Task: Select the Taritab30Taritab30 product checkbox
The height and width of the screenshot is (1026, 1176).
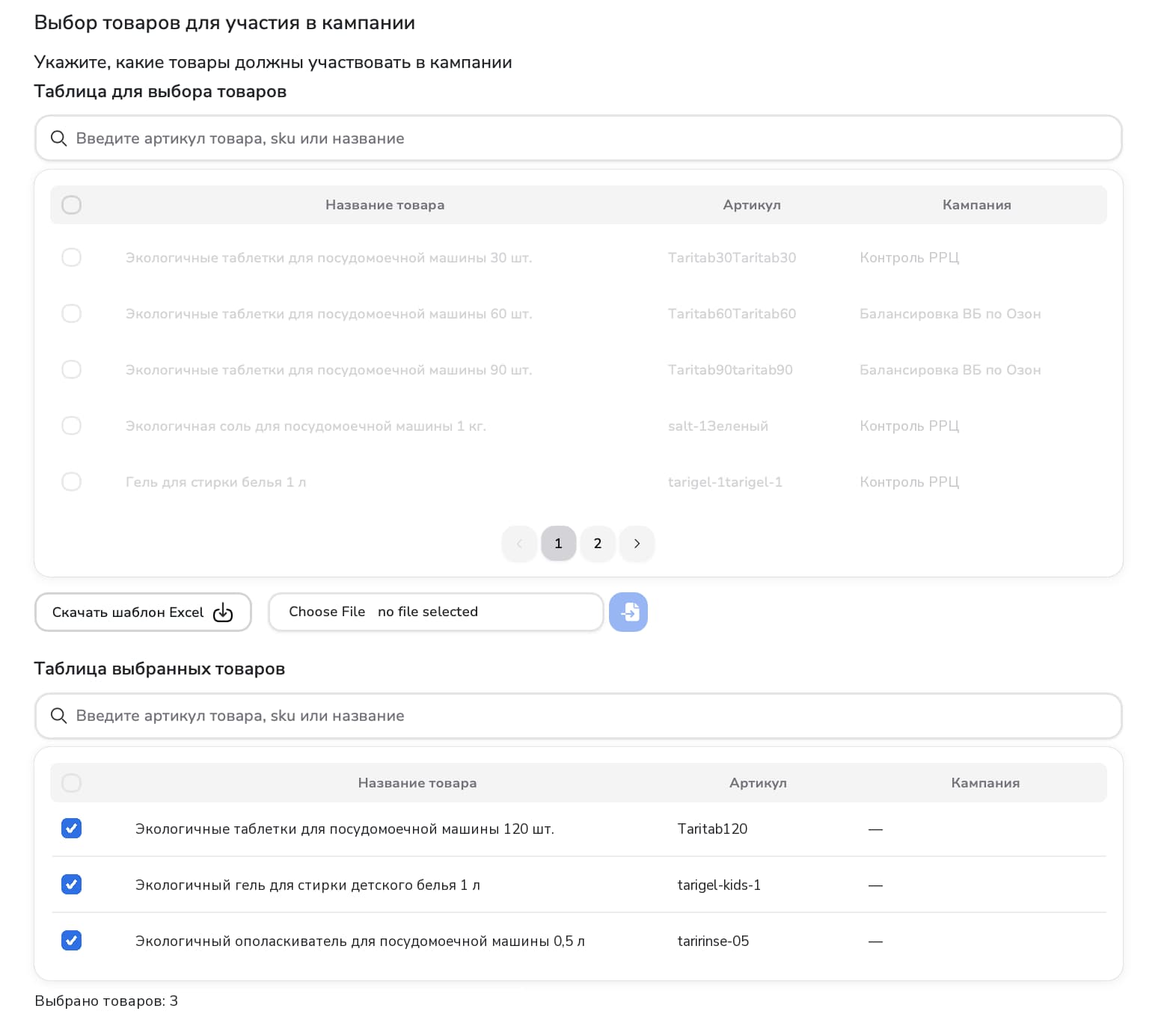Action: (71, 257)
